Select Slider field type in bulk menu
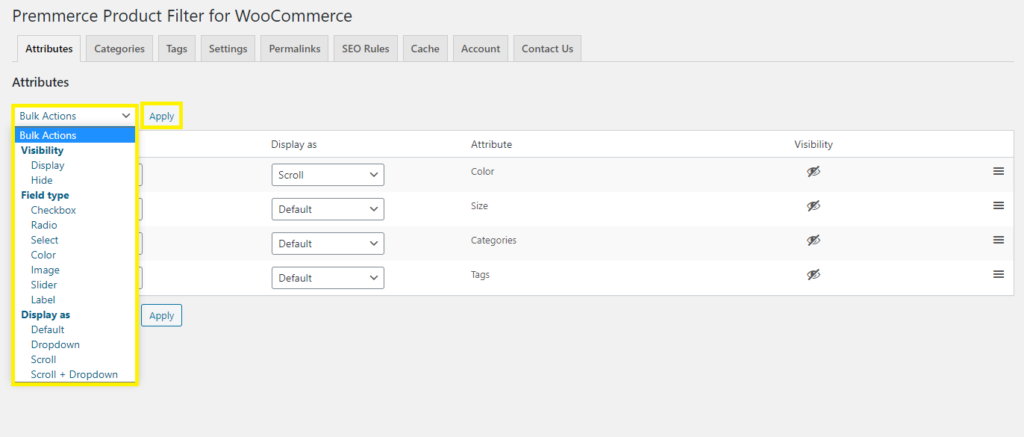Image resolution: width=1024 pixels, height=437 pixels. [44, 285]
